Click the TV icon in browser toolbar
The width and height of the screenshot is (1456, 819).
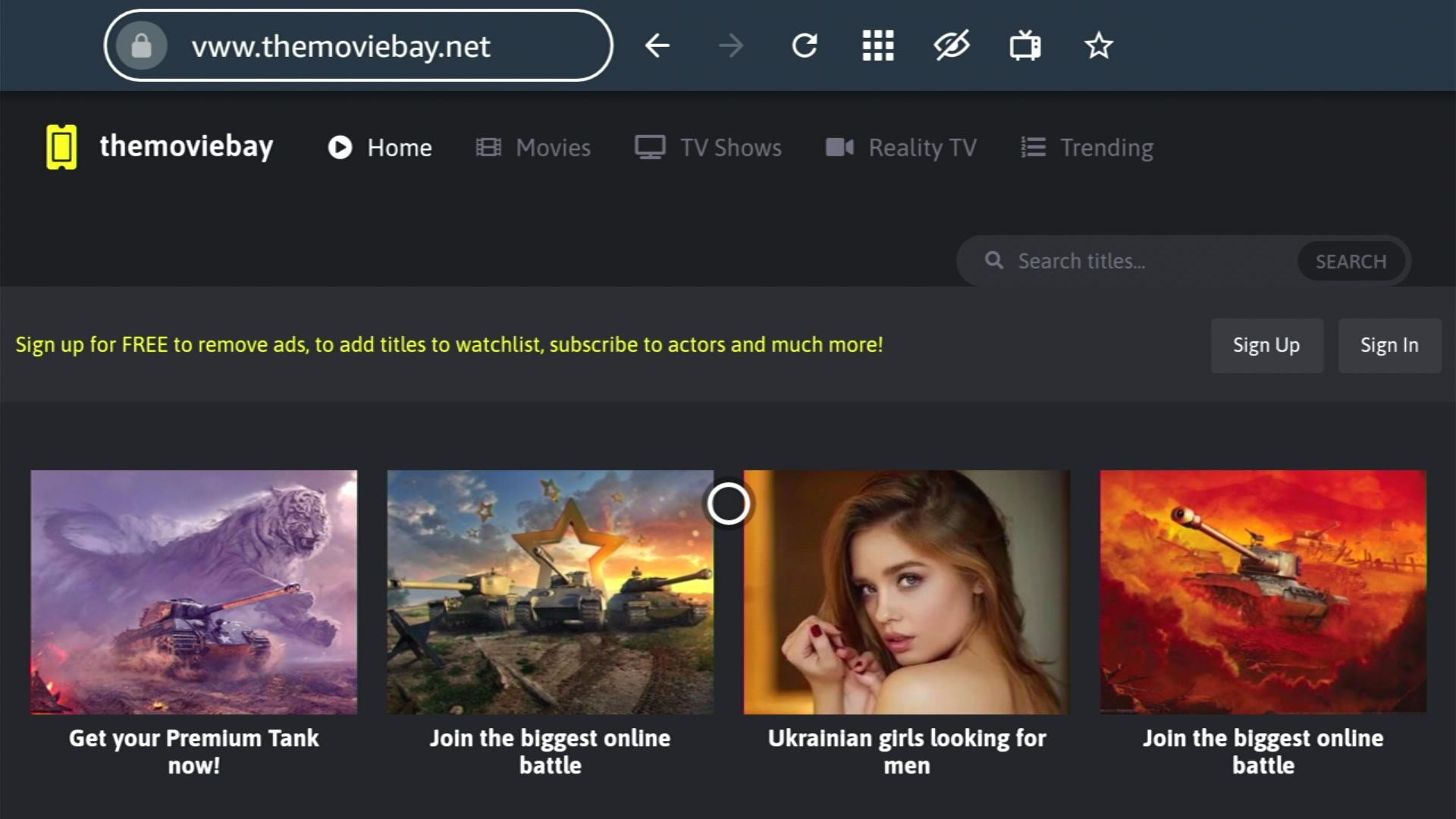pyautogui.click(x=1025, y=46)
